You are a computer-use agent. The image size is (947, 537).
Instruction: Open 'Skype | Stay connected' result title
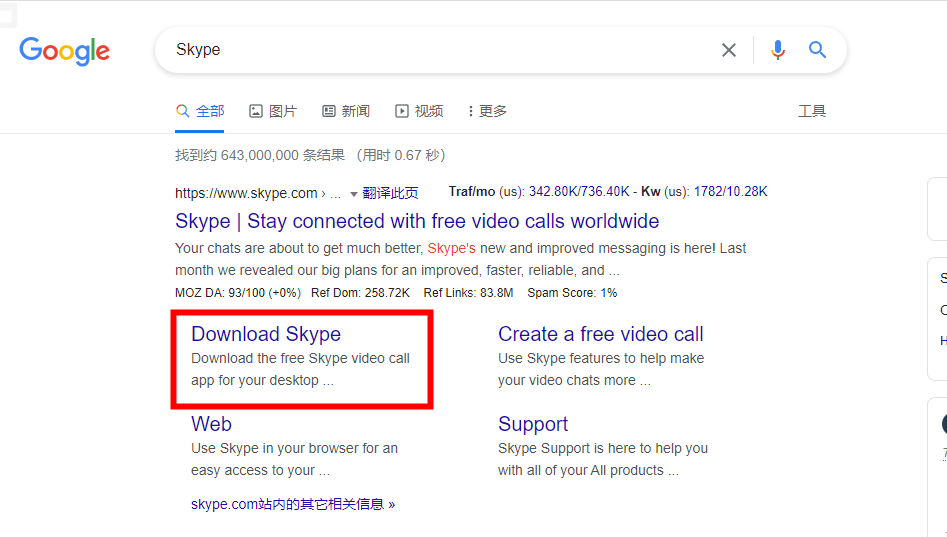(417, 221)
